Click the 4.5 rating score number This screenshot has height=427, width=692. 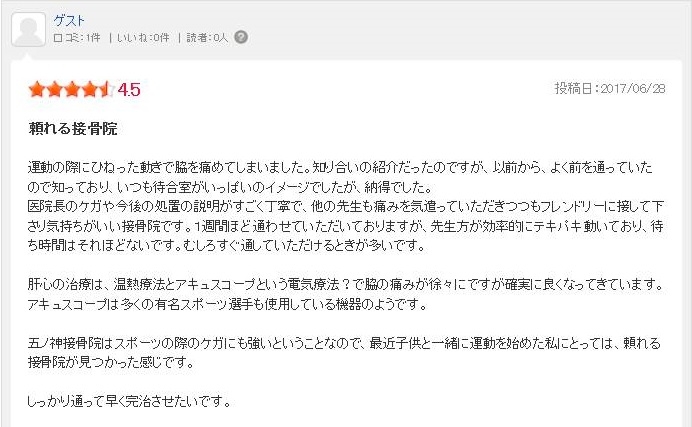[129, 90]
